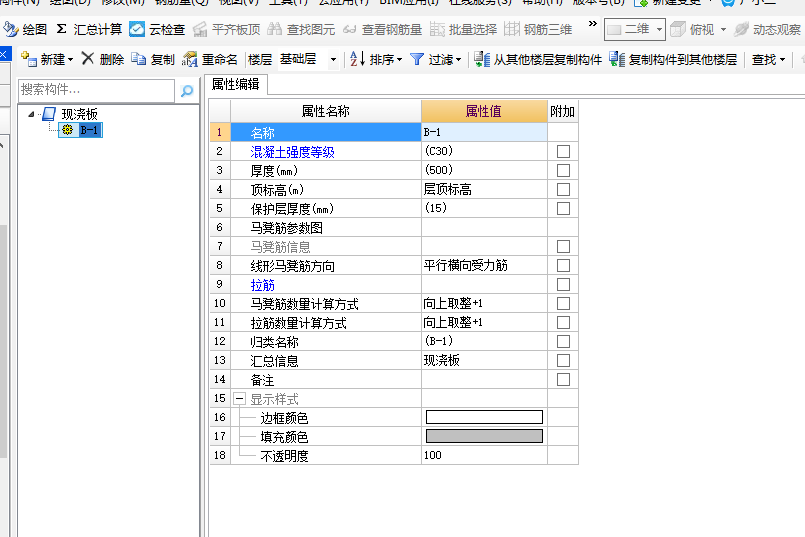Toggle 备注 附加 checkbox
Viewport: 805px width, 537px height.
click(563, 379)
